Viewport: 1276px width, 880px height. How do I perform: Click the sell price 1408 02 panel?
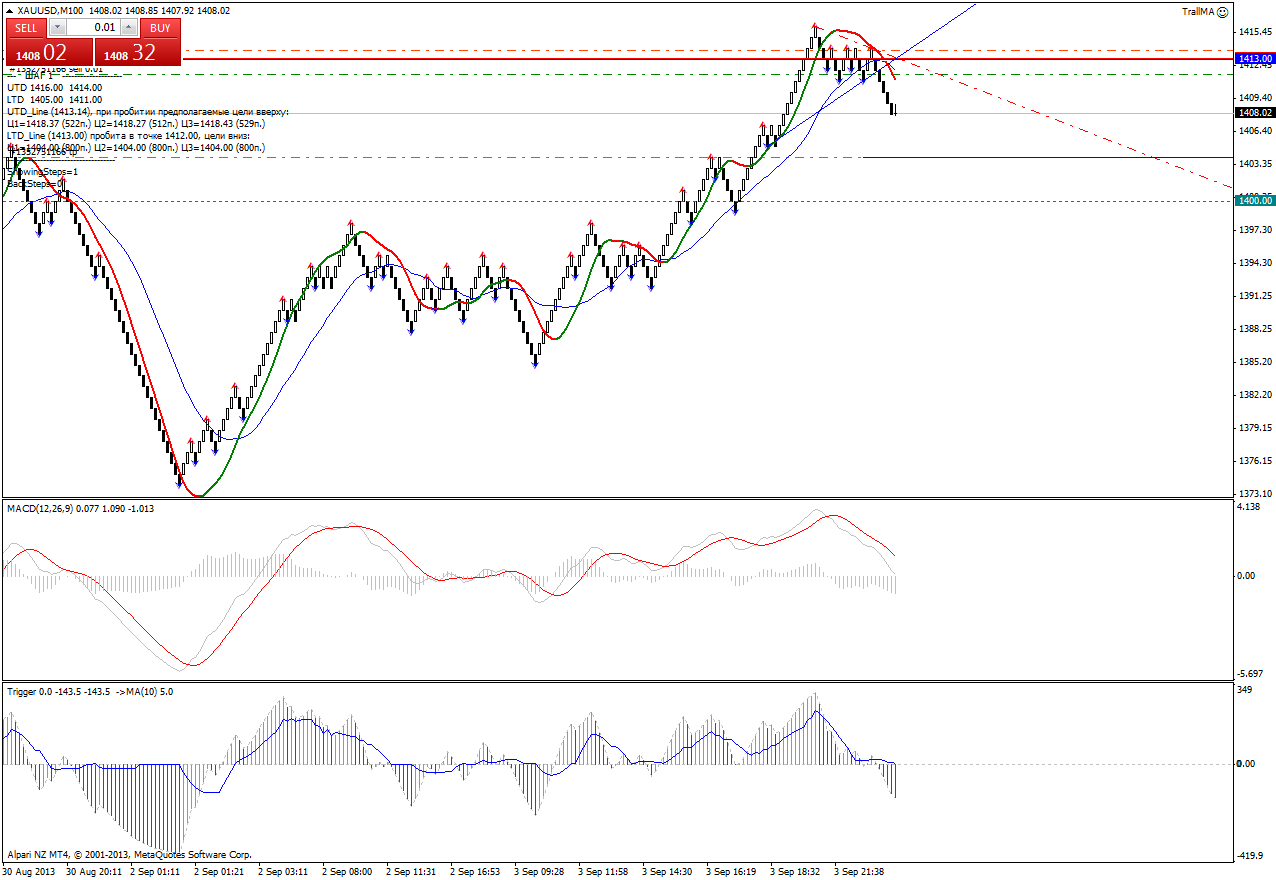click(49, 53)
